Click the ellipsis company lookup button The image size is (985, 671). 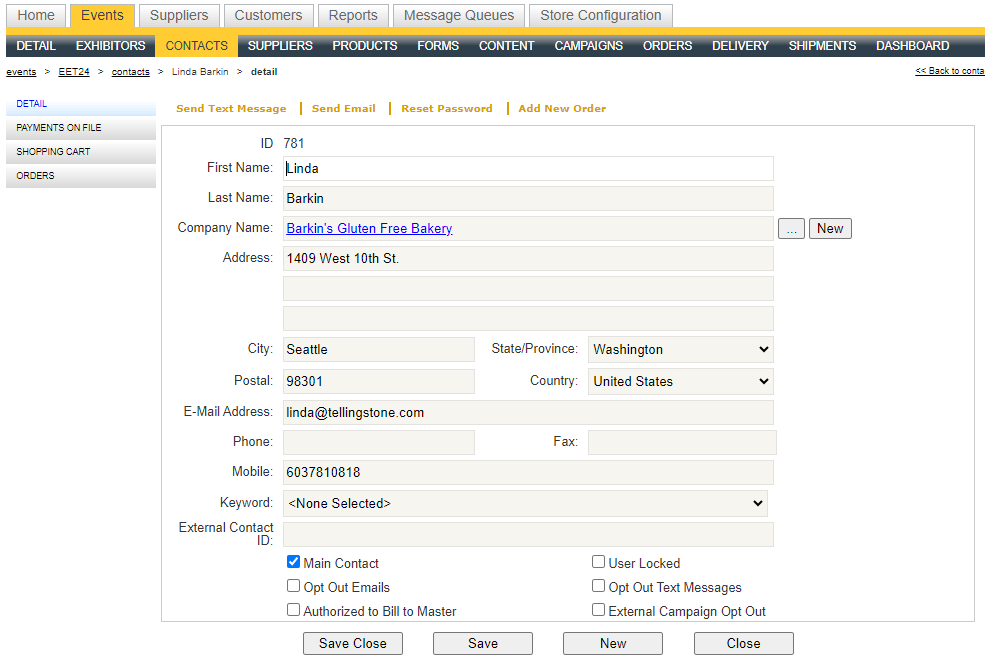[791, 229]
